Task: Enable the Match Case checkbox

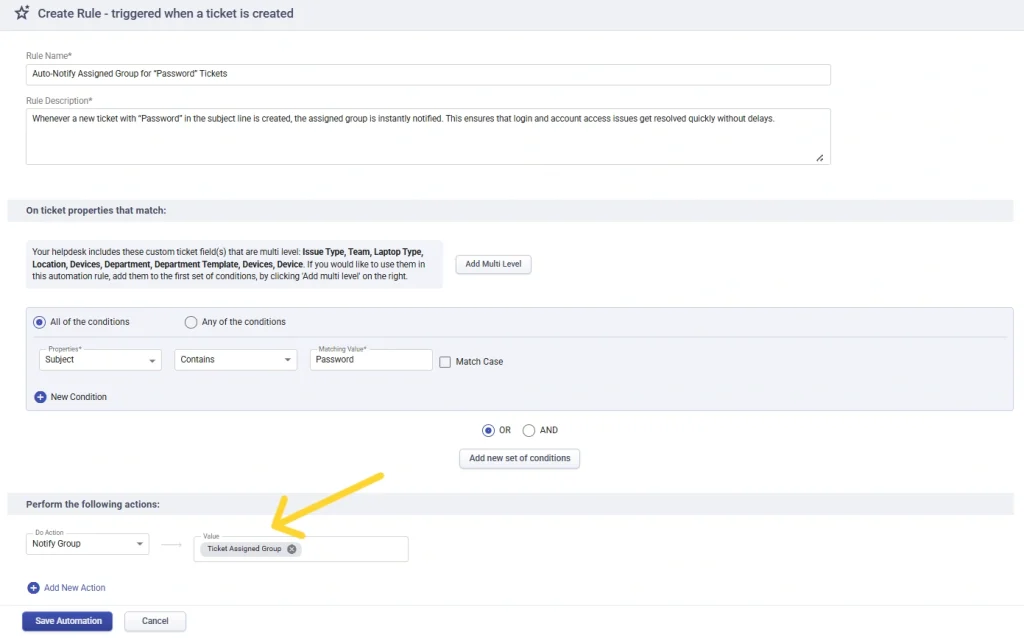Action: [445, 361]
